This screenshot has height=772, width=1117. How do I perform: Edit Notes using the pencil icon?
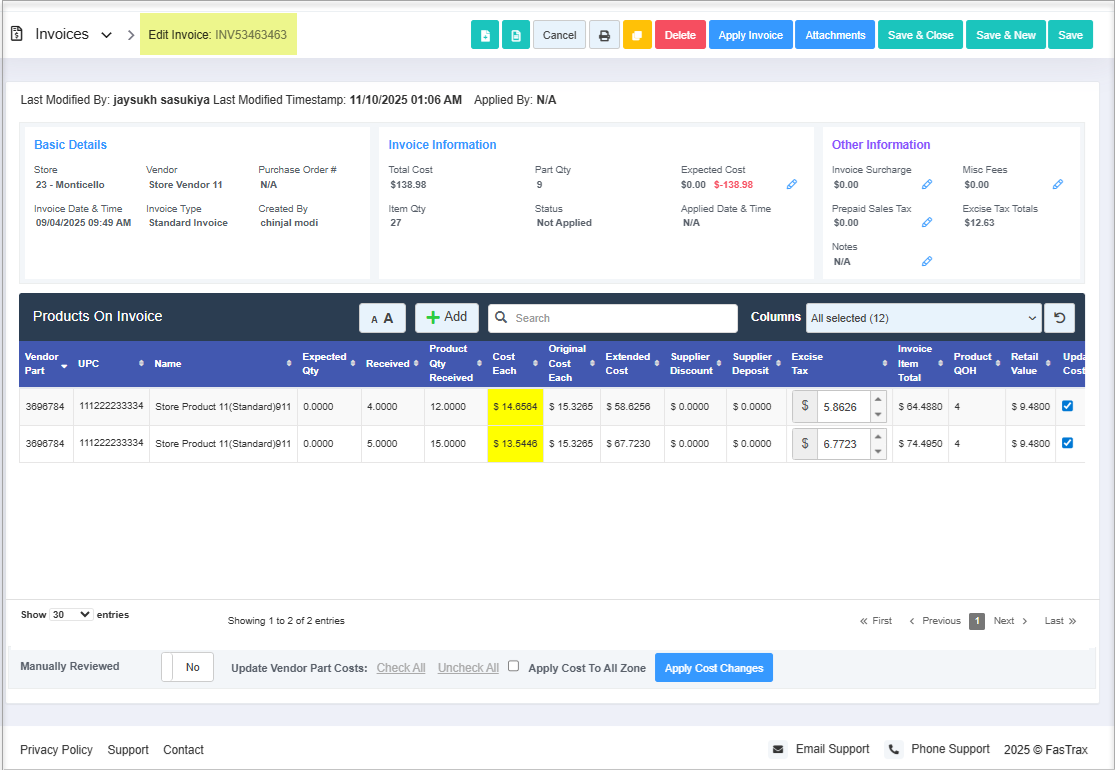(927, 262)
